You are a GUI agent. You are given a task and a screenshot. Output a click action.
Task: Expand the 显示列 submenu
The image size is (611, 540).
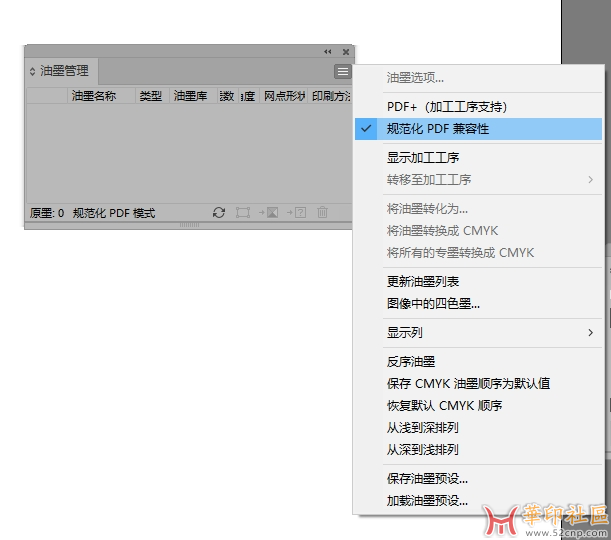coord(479,333)
